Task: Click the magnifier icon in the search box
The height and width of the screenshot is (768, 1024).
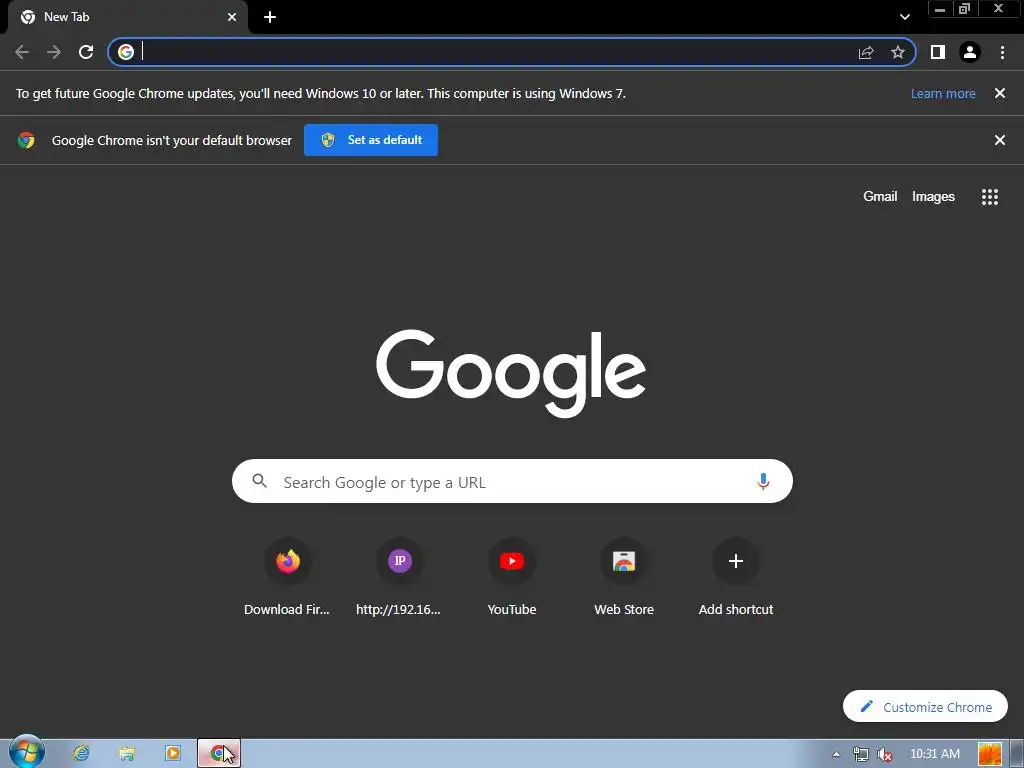Action: [x=259, y=481]
